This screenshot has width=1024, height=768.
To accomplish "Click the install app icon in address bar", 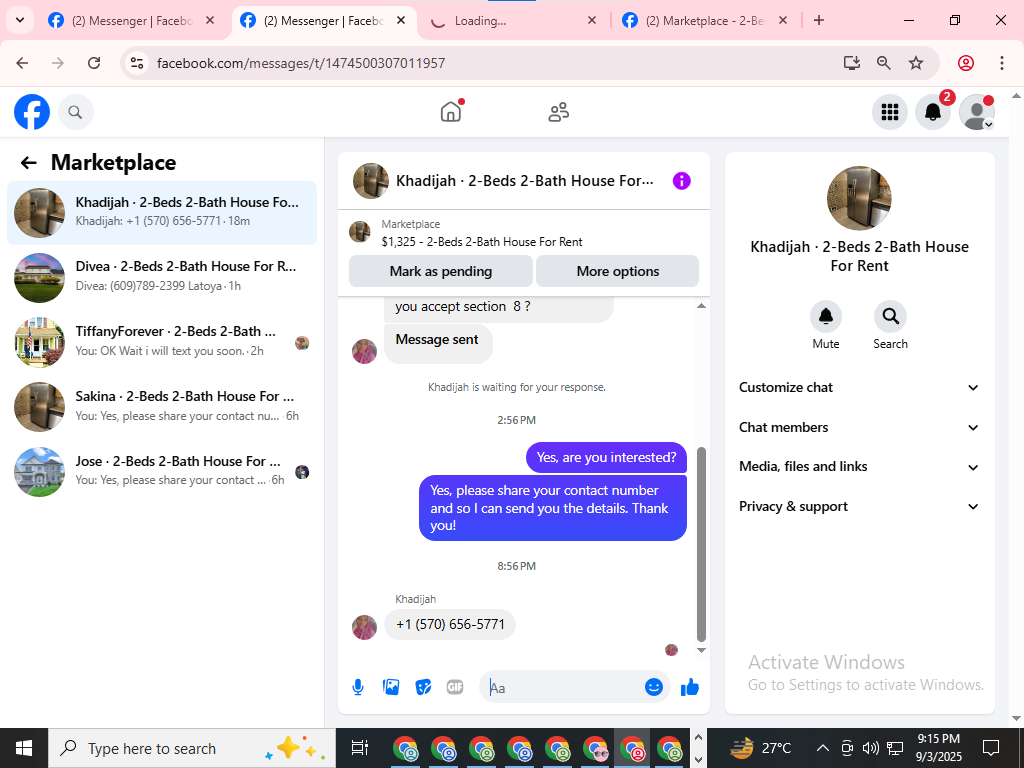I will (x=852, y=63).
